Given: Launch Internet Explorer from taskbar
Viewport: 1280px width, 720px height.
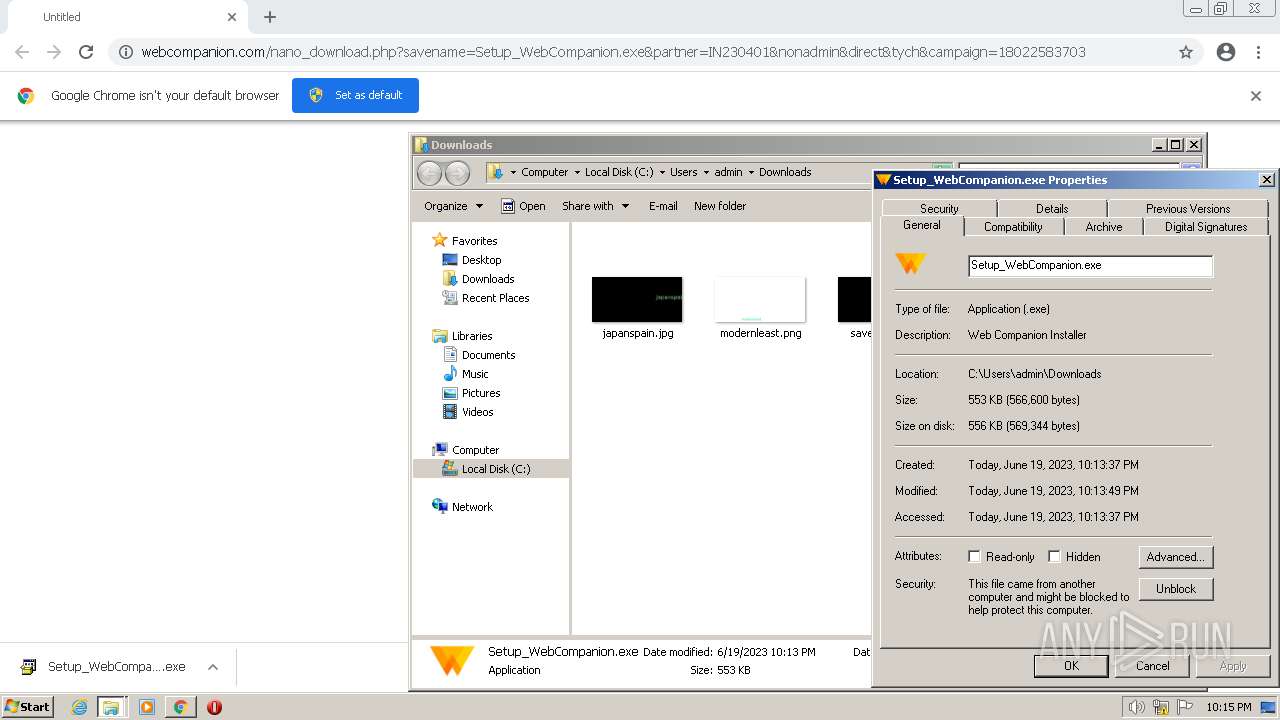Looking at the screenshot, I should point(79,707).
